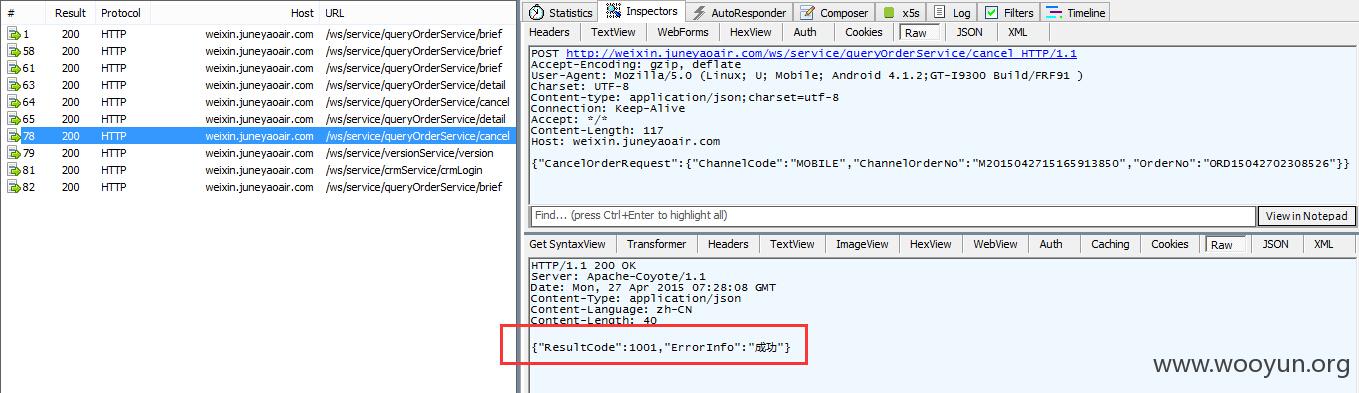
Task: Switch to the AutoResponder tab
Action: click(x=738, y=13)
